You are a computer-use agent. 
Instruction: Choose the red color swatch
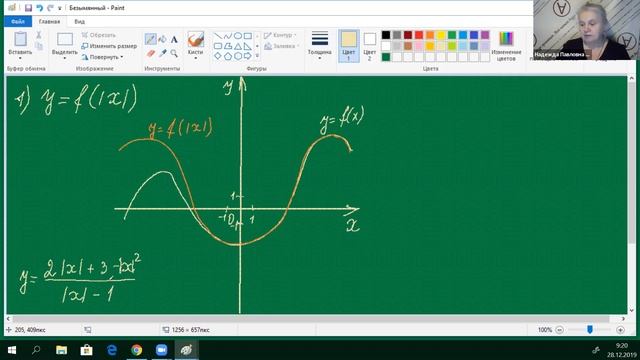point(419,35)
